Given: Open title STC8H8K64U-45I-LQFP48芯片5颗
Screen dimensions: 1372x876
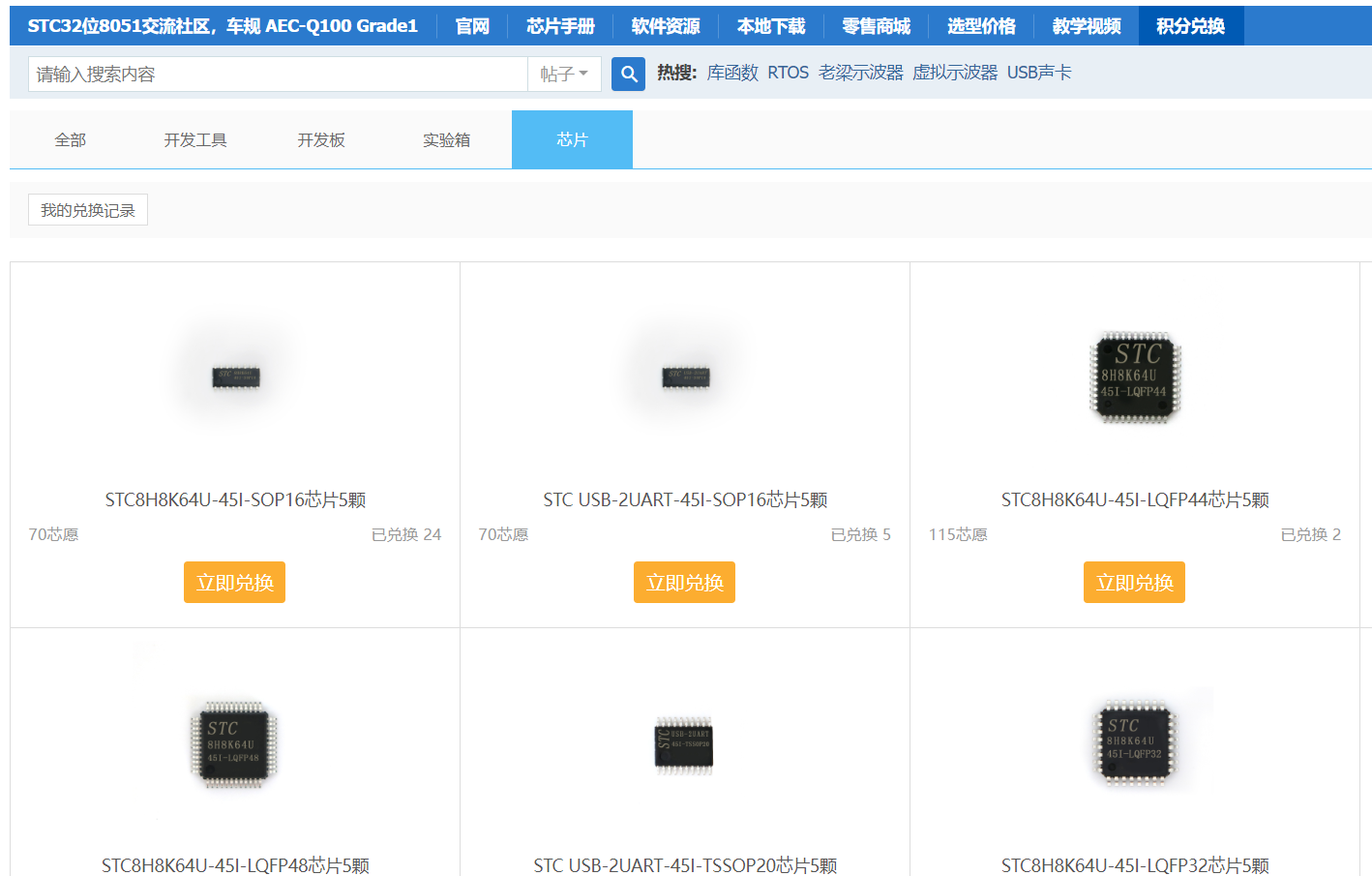Looking at the screenshot, I should coord(235,865).
